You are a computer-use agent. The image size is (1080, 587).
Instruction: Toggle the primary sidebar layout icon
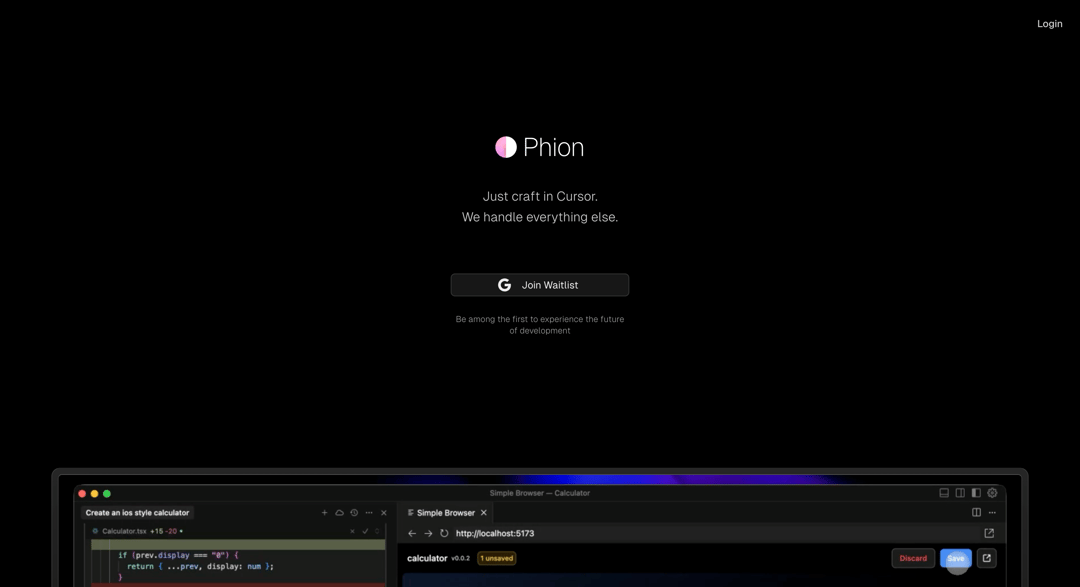click(976, 493)
